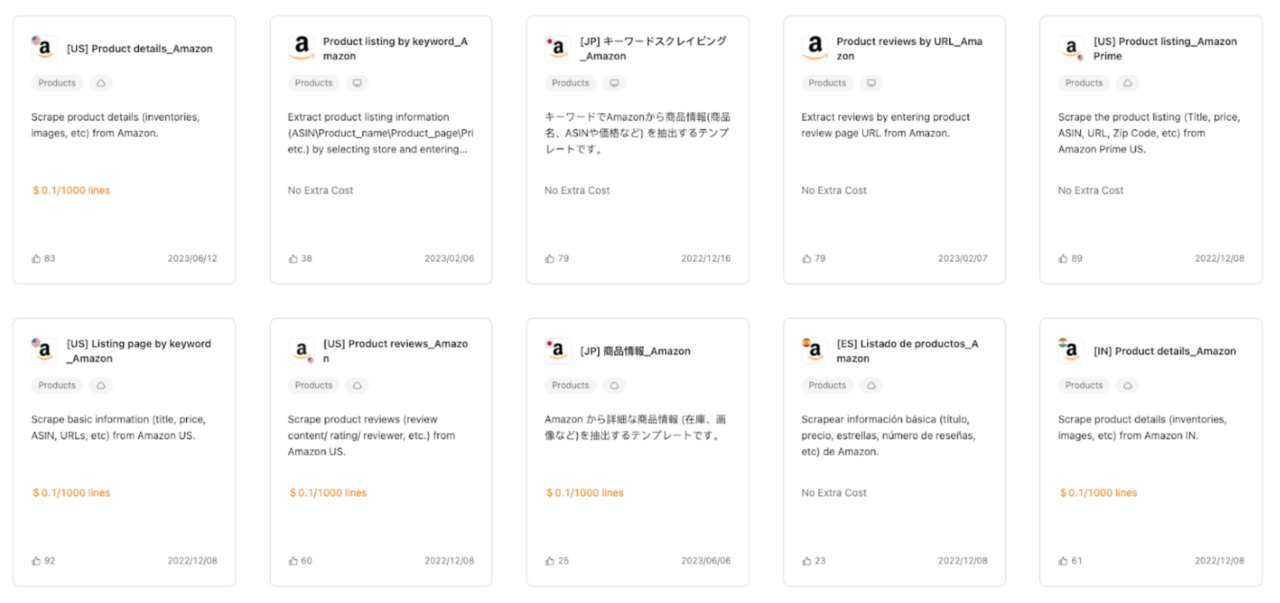Open Product listing by keyword_Amazon title
The image size is (1280, 603).
click(x=395, y=48)
